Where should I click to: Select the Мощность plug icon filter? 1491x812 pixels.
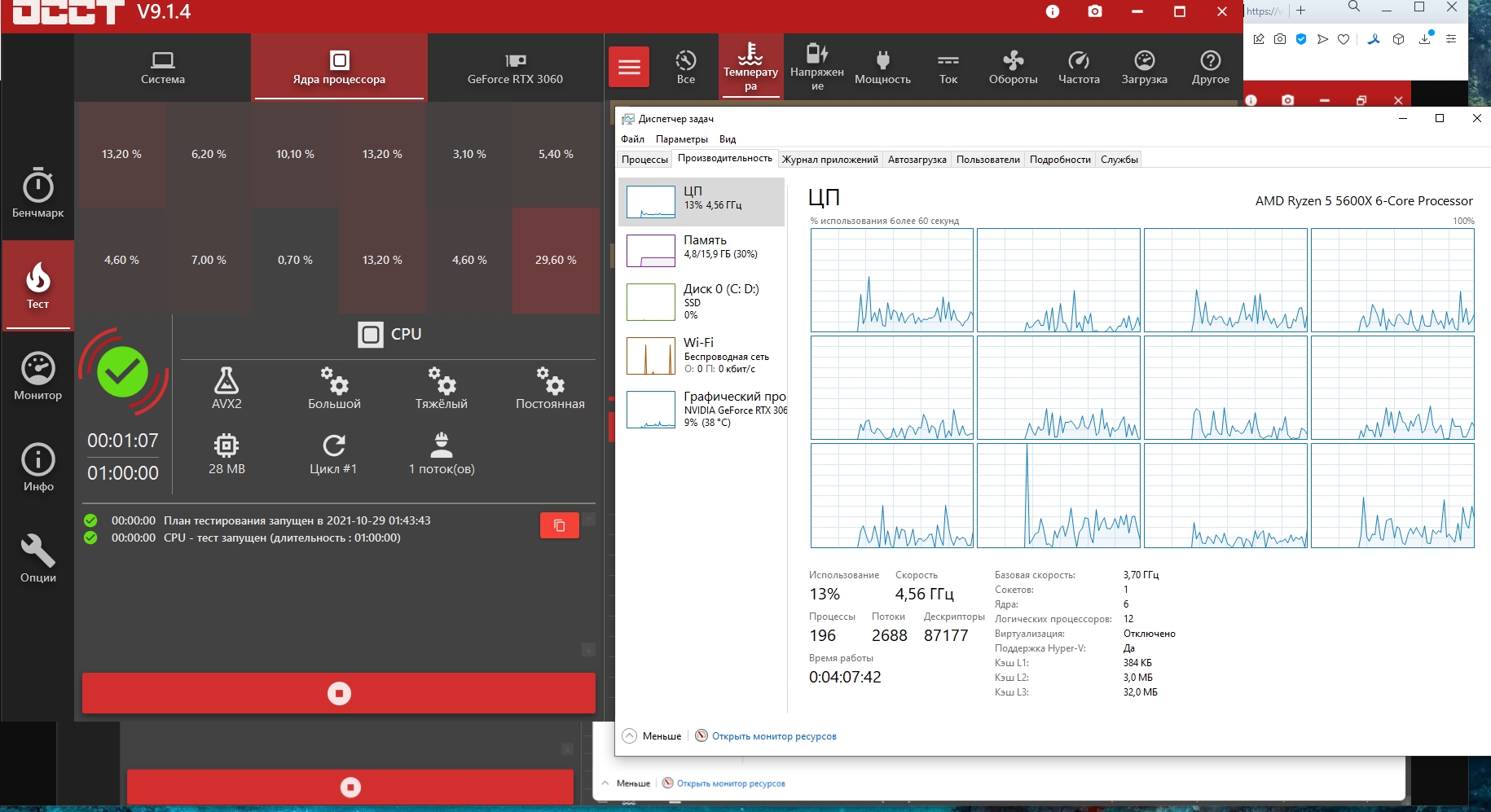click(882, 67)
